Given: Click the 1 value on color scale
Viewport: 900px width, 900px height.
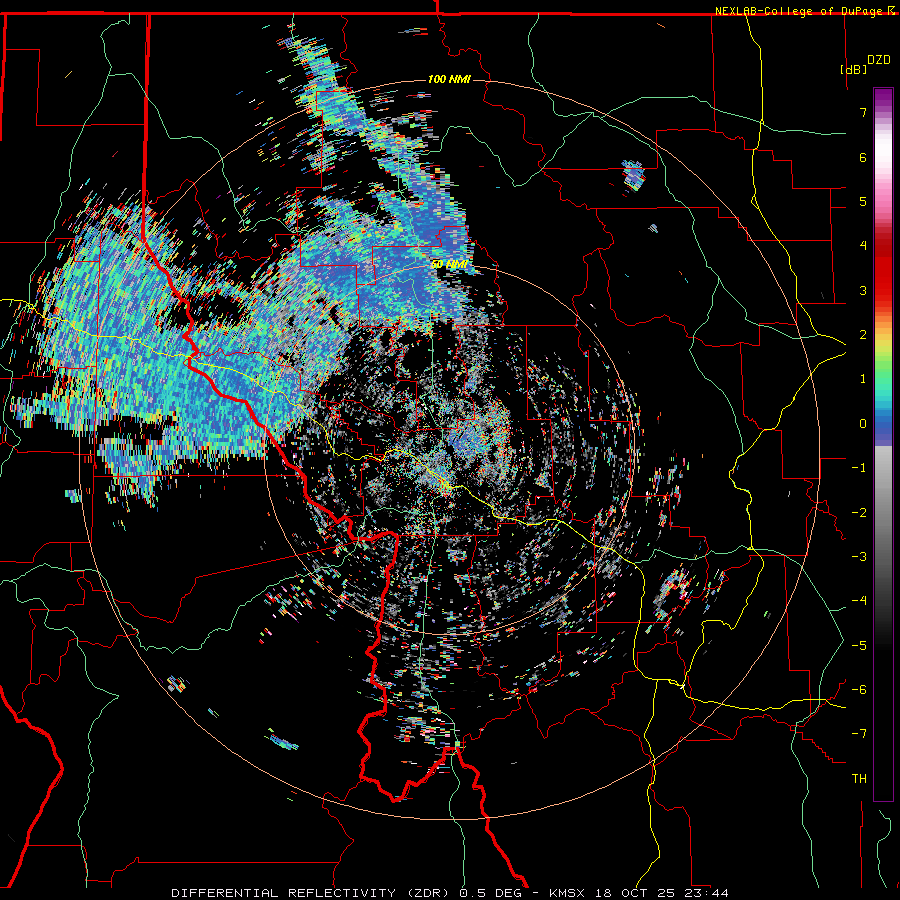Looking at the screenshot, I should coord(863,379).
